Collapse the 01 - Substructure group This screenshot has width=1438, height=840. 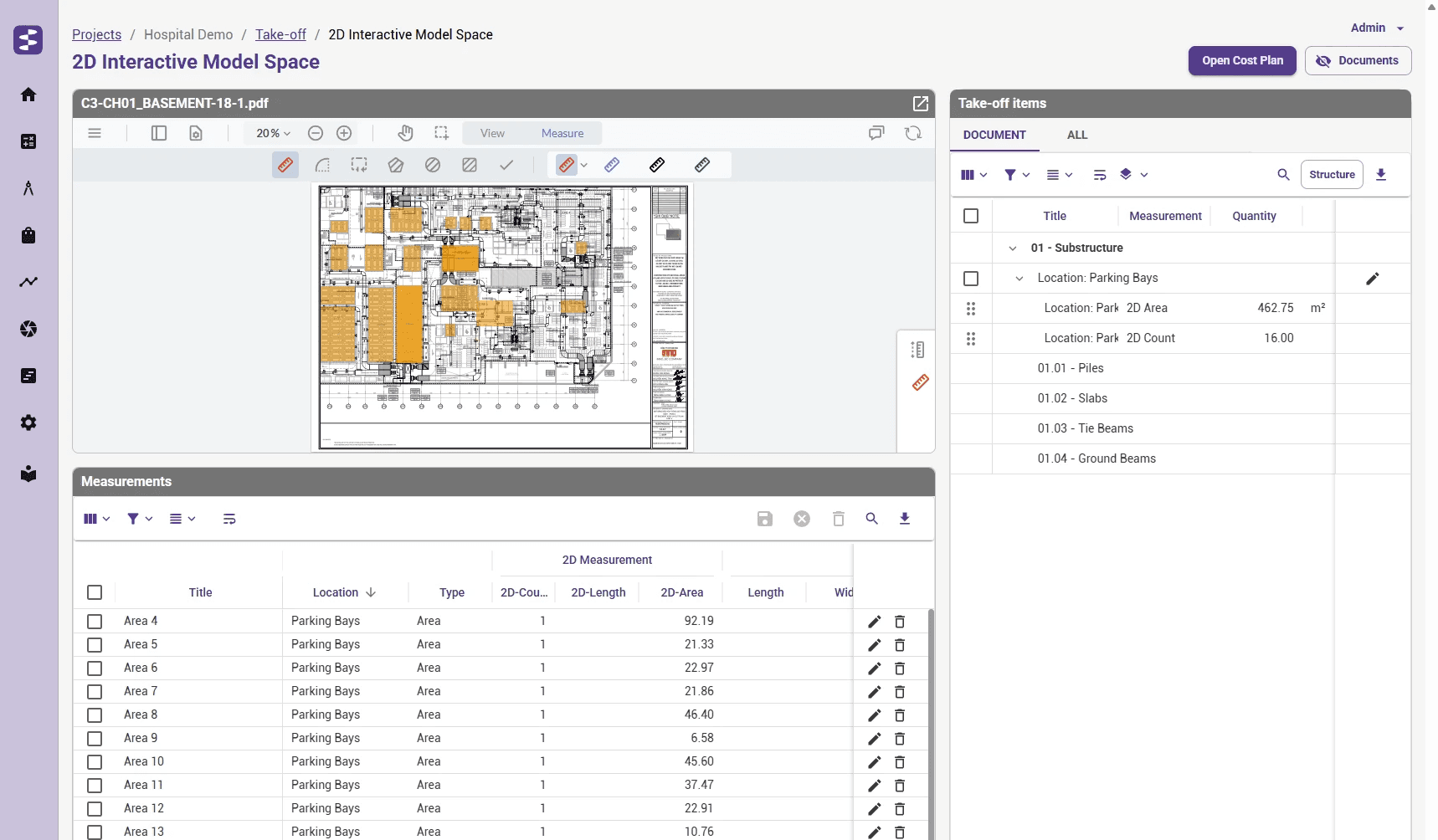click(1013, 248)
